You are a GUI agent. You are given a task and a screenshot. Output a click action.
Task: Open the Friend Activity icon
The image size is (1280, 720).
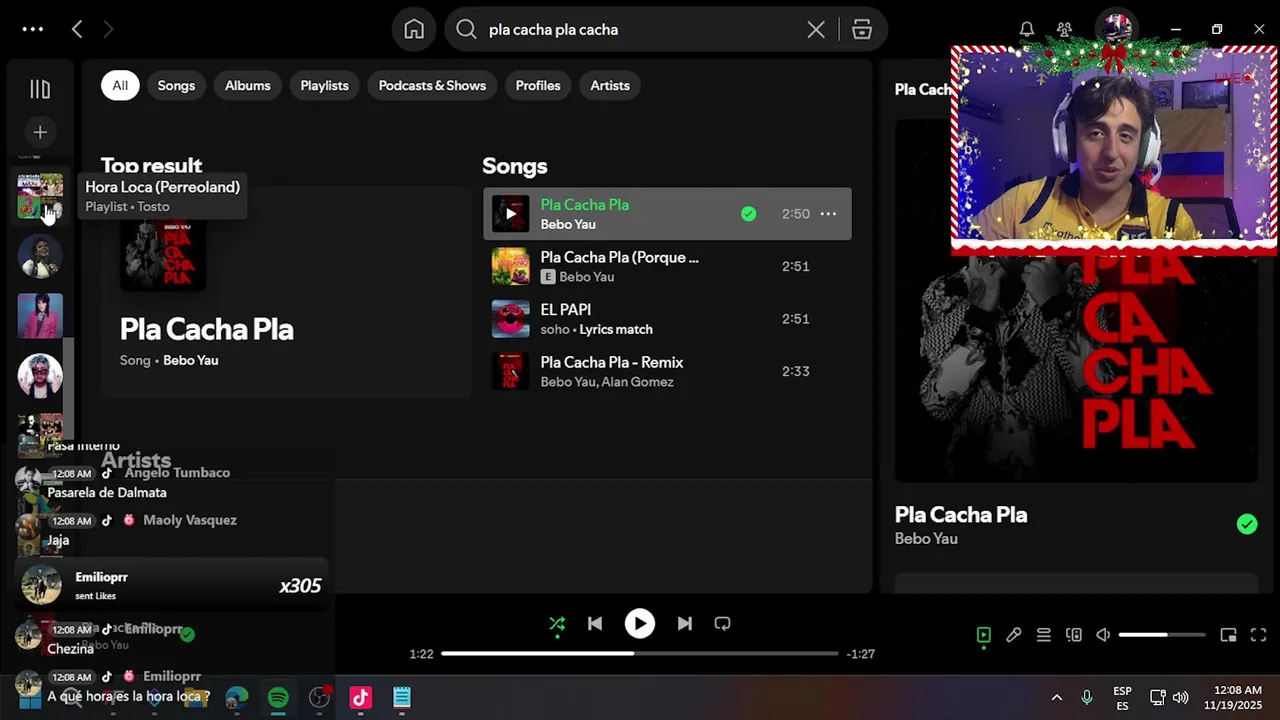[x=1065, y=29]
